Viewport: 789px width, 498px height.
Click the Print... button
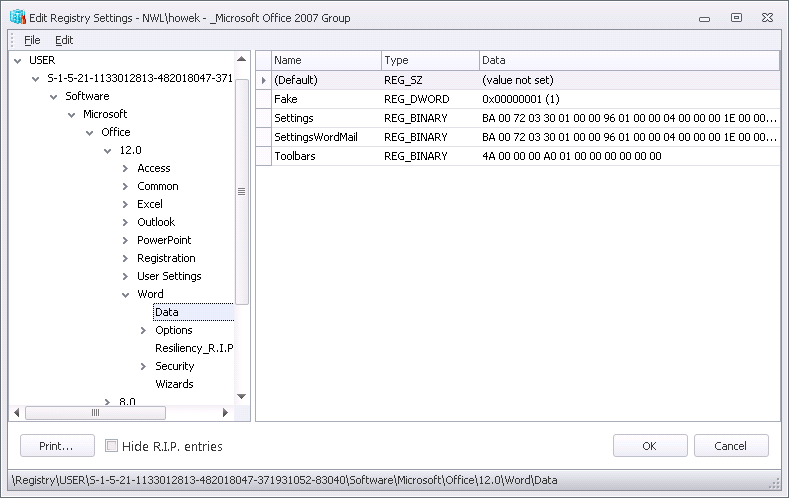(57, 446)
